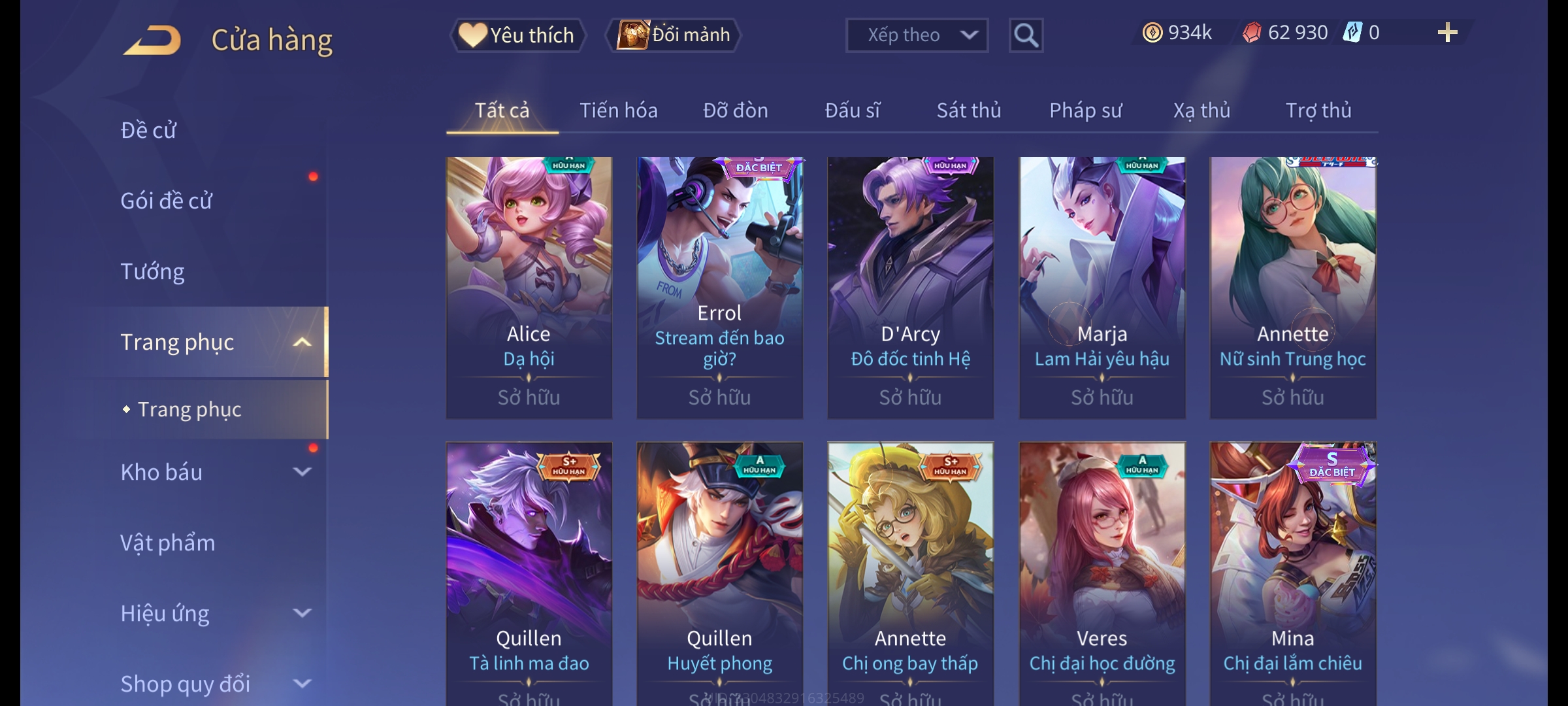Open Gói đề cử in sidebar

click(166, 201)
